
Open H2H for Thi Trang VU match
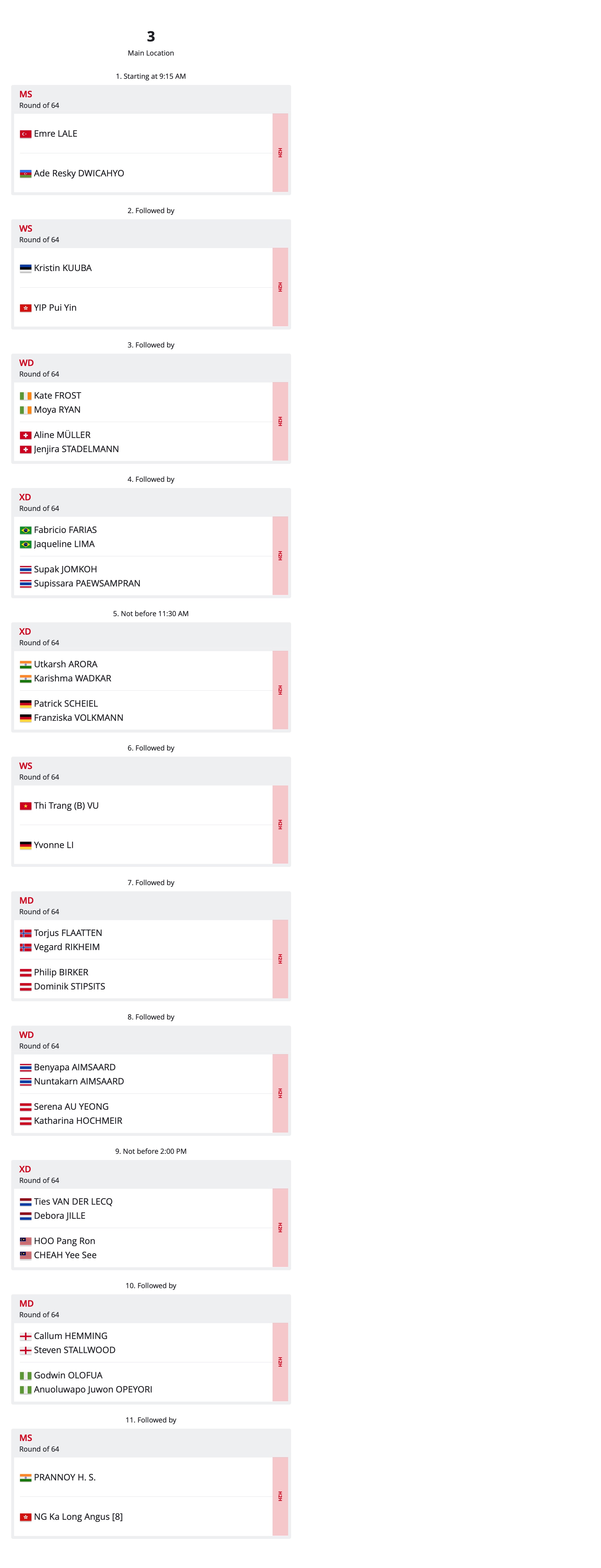click(x=280, y=825)
